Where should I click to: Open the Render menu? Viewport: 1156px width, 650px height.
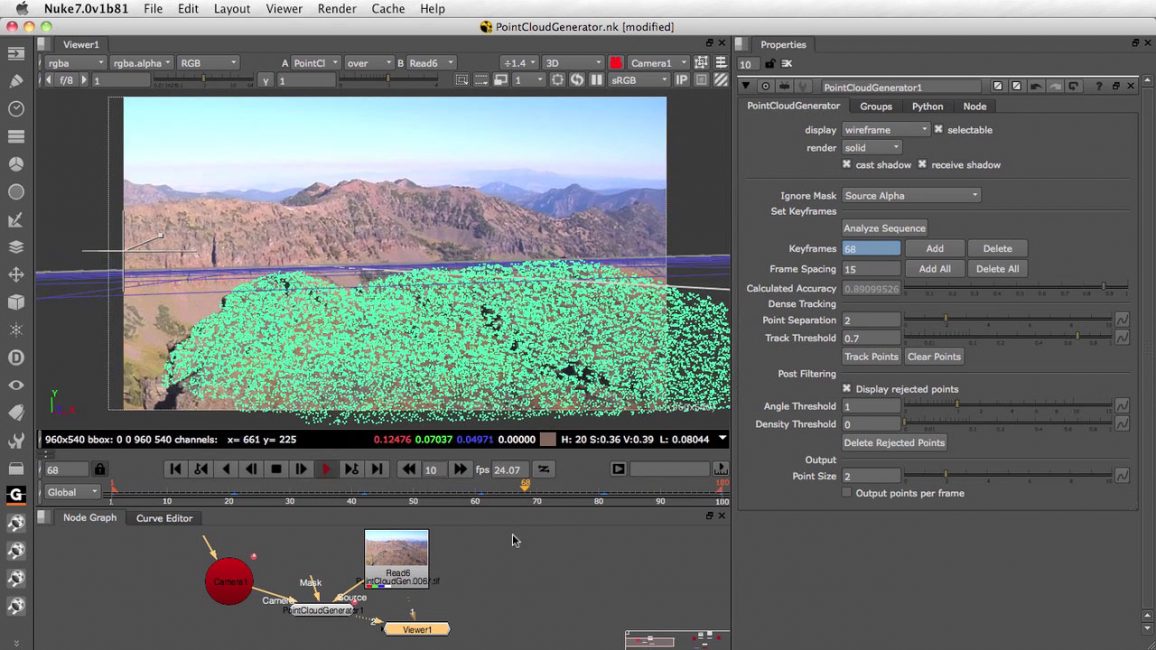point(337,9)
